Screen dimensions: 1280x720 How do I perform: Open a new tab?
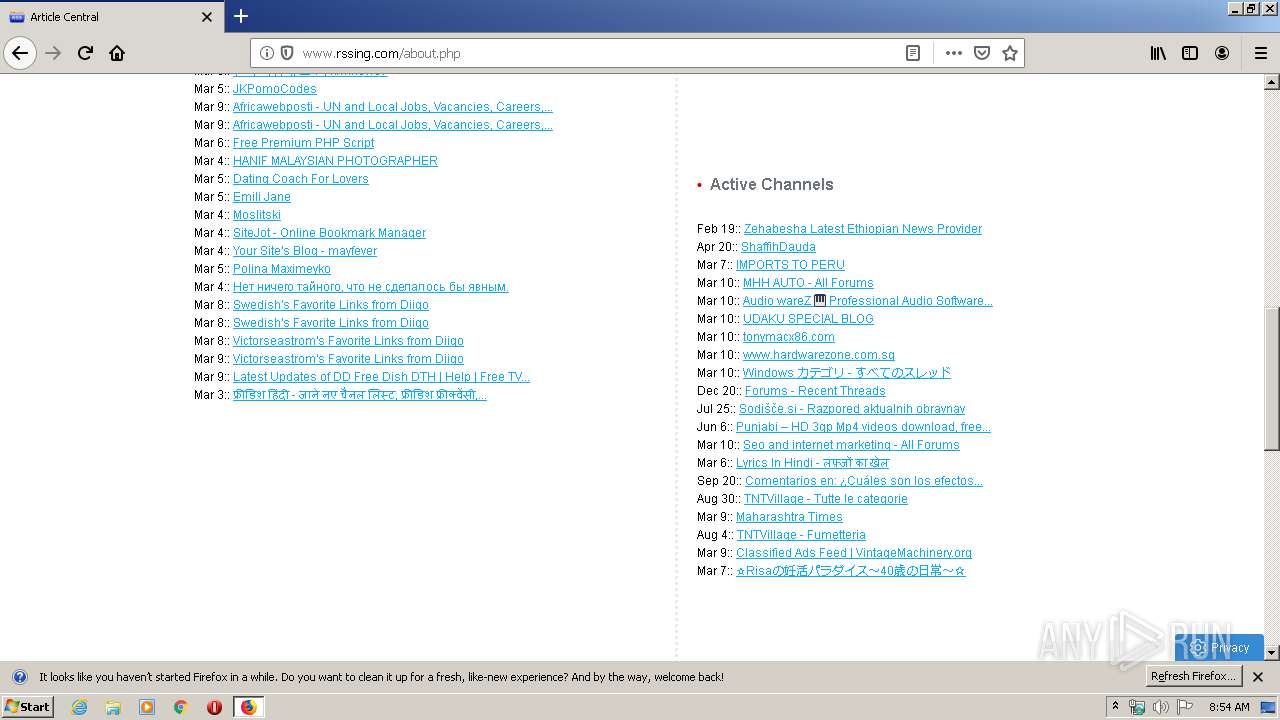point(241,16)
